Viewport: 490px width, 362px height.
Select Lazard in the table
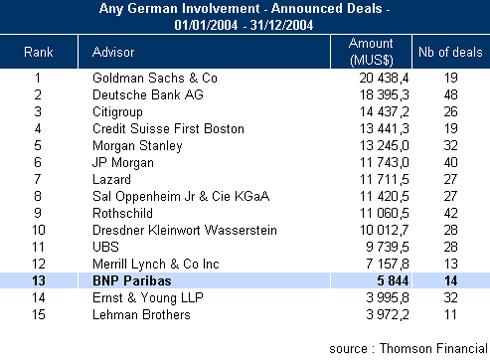pyautogui.click(x=111, y=179)
